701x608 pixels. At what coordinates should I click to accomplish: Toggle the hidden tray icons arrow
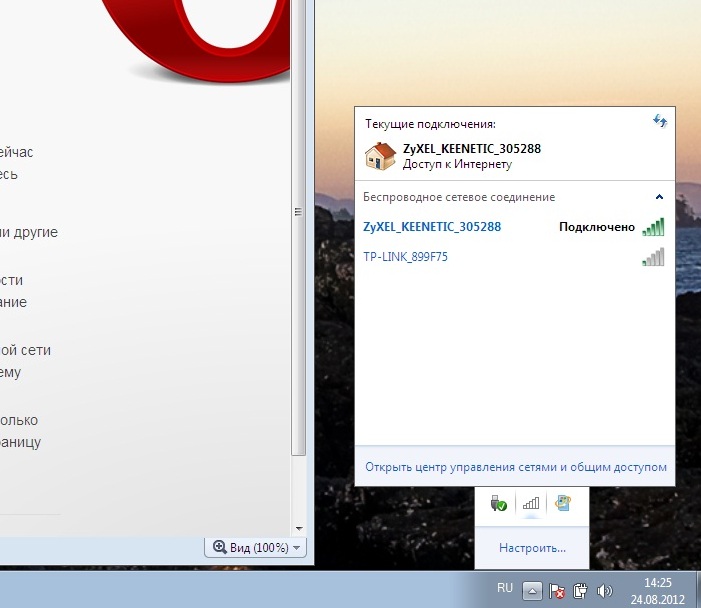[x=532, y=591]
